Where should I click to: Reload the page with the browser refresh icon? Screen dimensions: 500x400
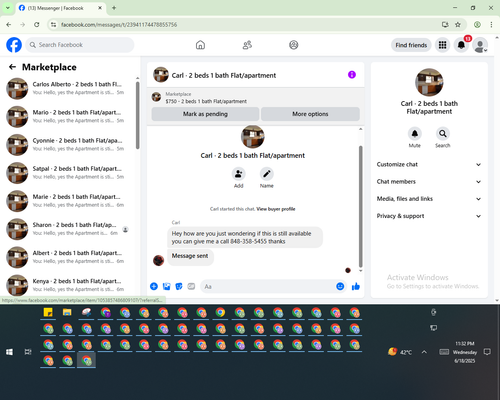(x=37, y=25)
